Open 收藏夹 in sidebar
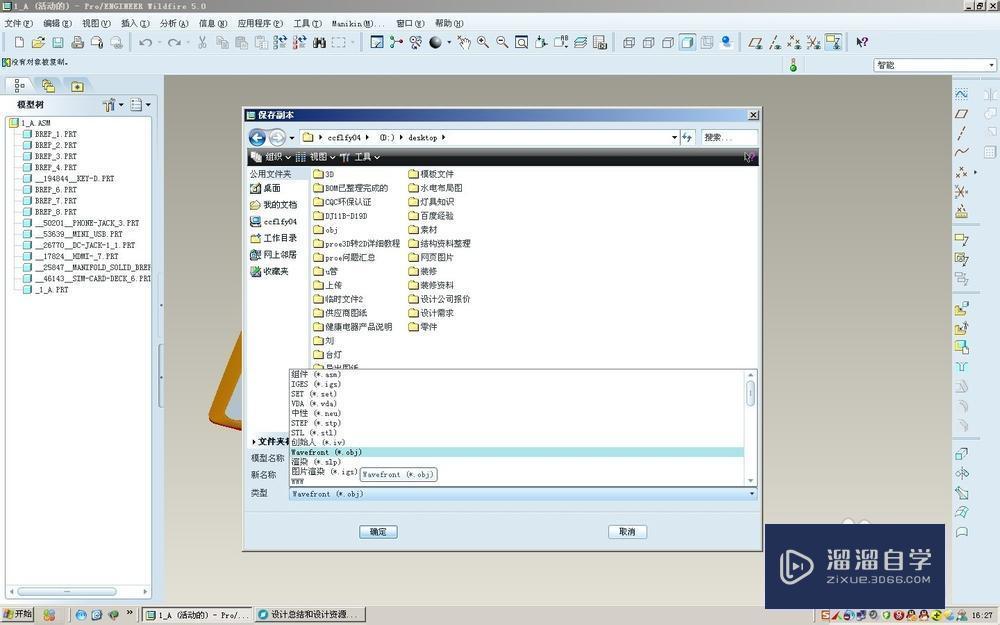This screenshot has width=1000, height=625. coord(269,271)
